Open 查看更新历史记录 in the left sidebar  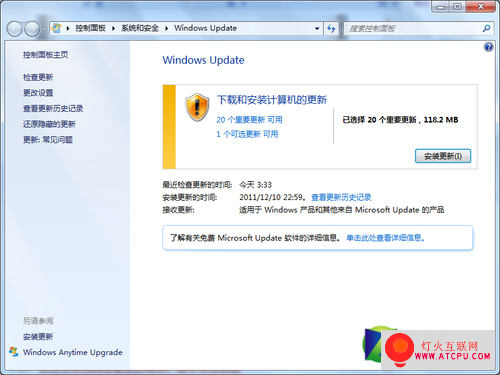(53, 108)
